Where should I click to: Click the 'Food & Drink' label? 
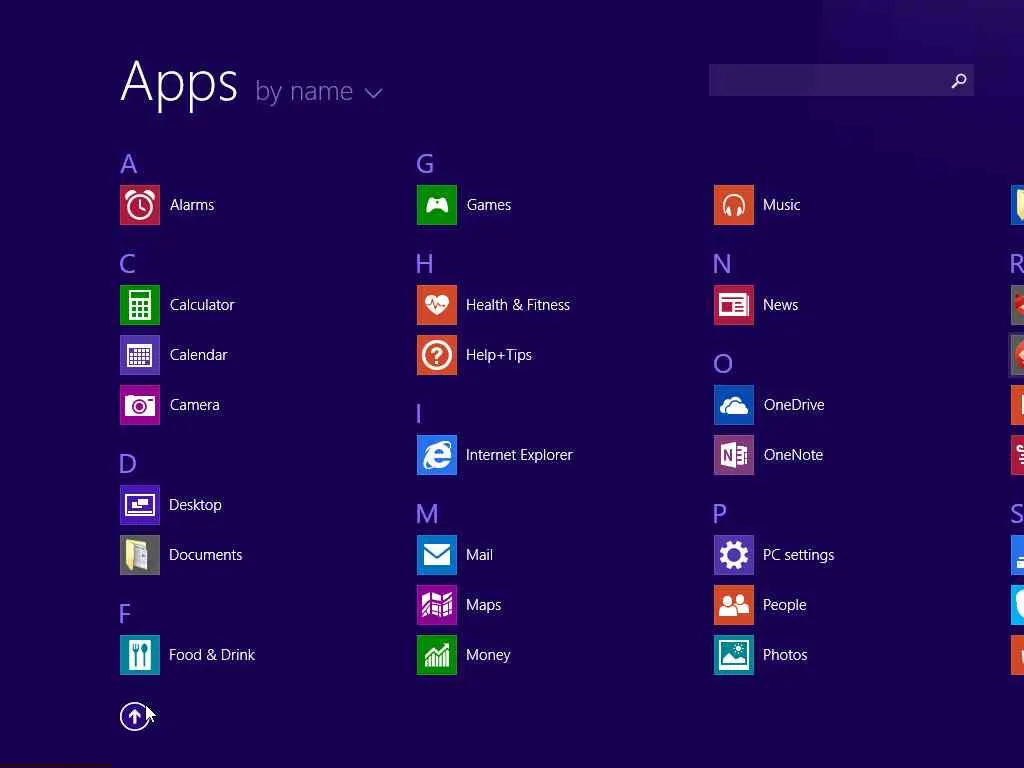coord(212,655)
